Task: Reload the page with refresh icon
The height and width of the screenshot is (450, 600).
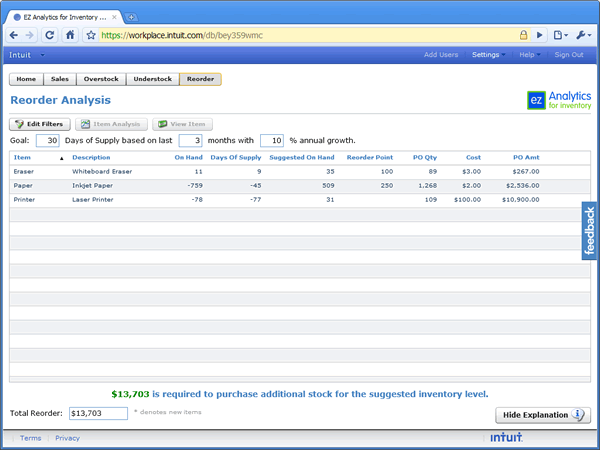Action: pos(50,34)
